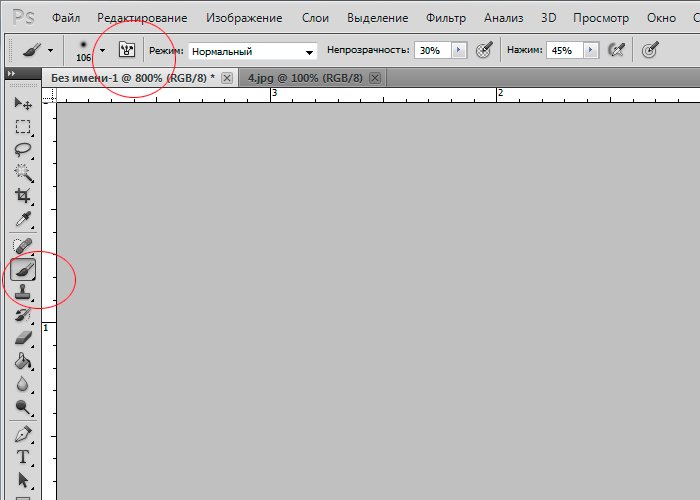This screenshot has width=700, height=500.
Task: Click the Нажим percentage field
Action: [563, 50]
